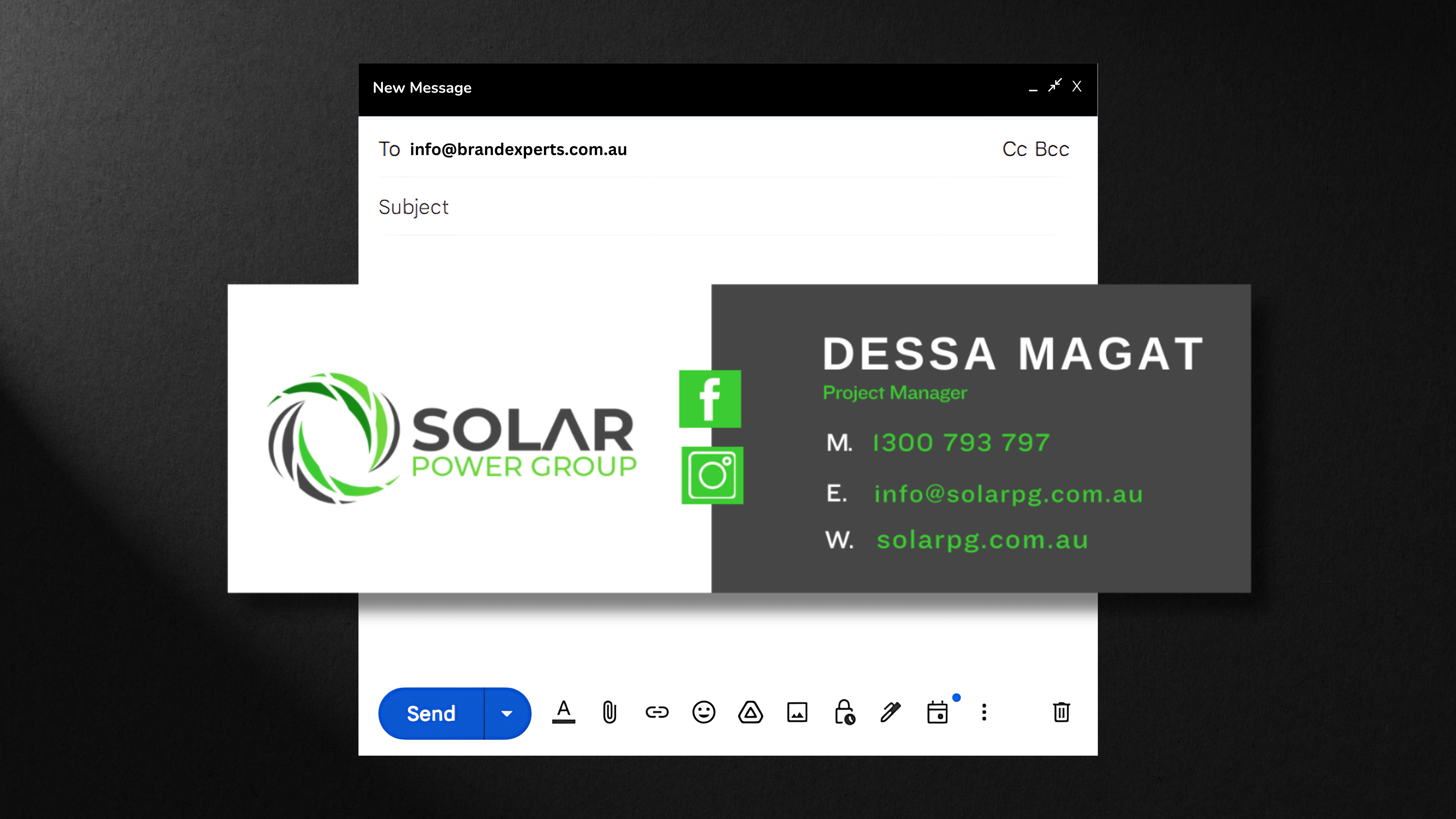
Task: Insert a link using the chain icon
Action: click(x=657, y=712)
